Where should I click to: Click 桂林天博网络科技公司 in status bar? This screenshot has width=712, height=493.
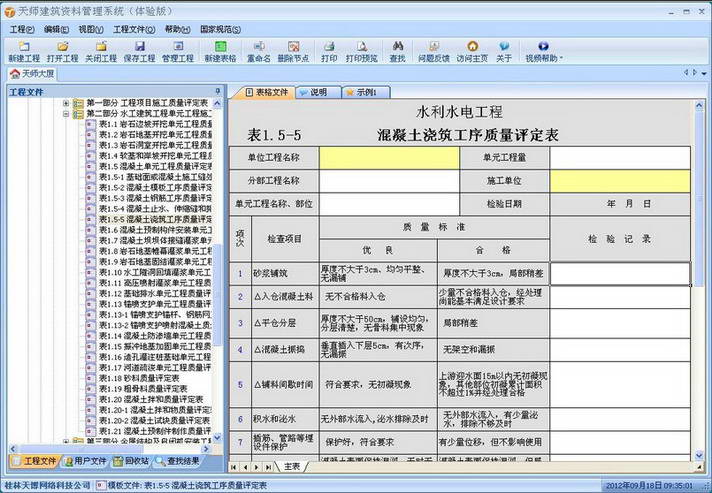46,486
